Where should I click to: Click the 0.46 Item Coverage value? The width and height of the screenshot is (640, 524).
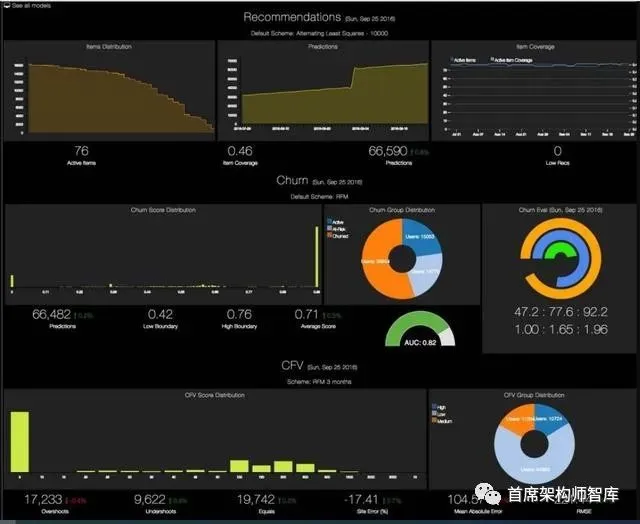tap(240, 151)
